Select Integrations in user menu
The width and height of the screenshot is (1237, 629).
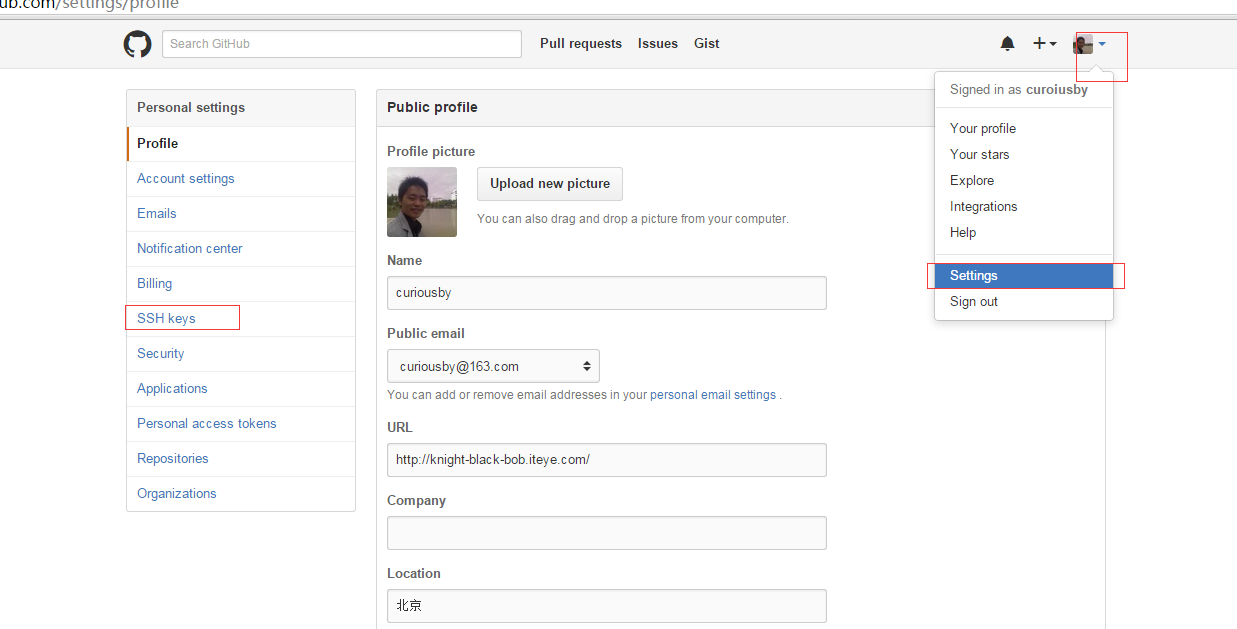tap(1024, 207)
